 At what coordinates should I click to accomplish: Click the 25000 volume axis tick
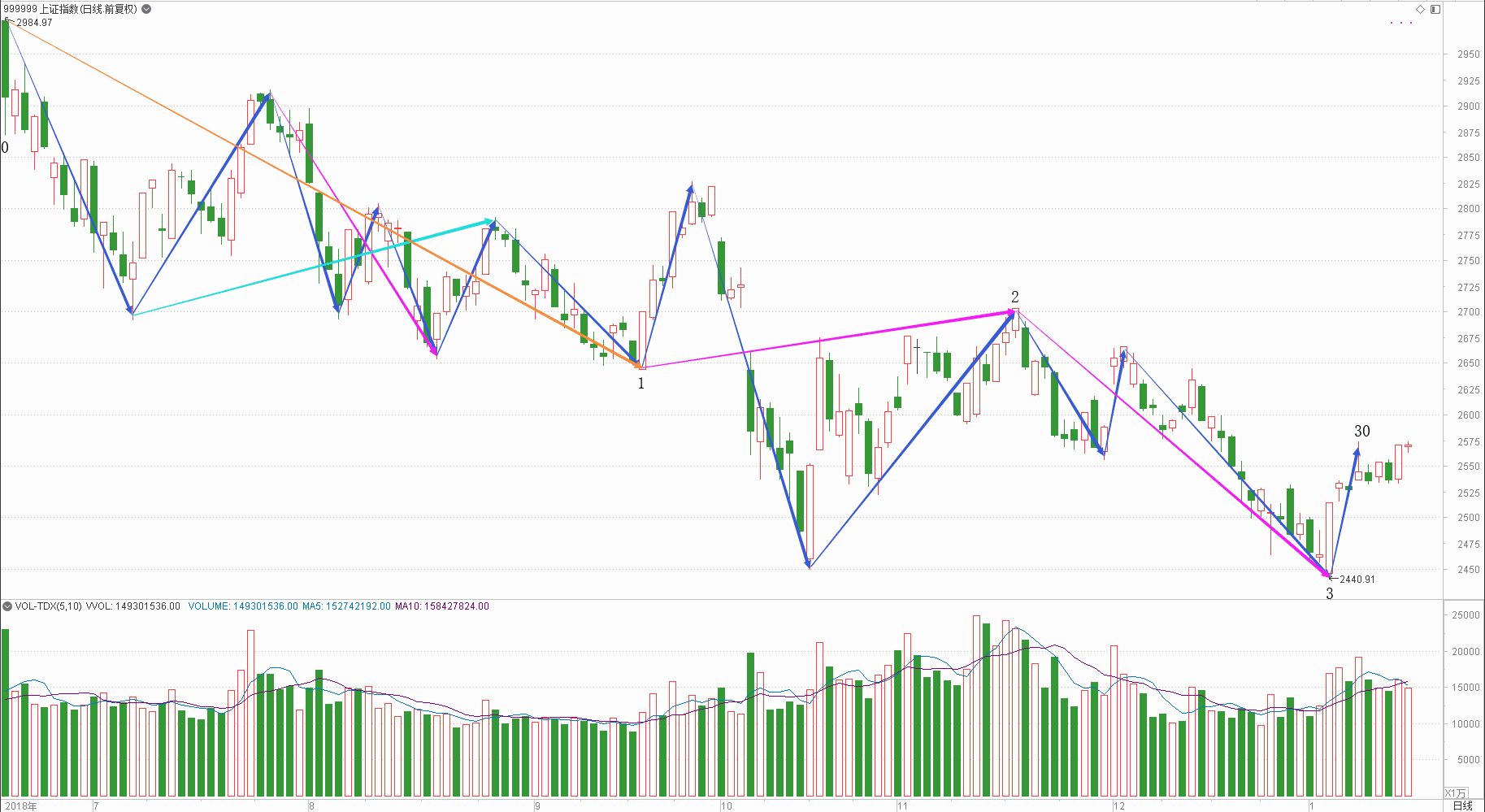tap(1466, 615)
